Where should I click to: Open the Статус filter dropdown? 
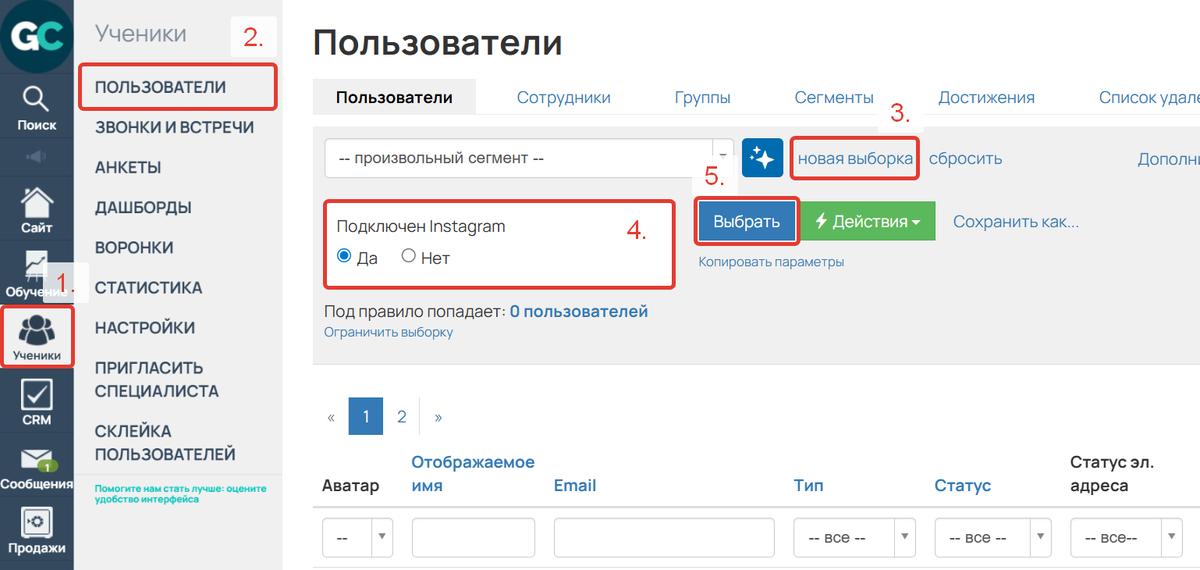(995, 537)
